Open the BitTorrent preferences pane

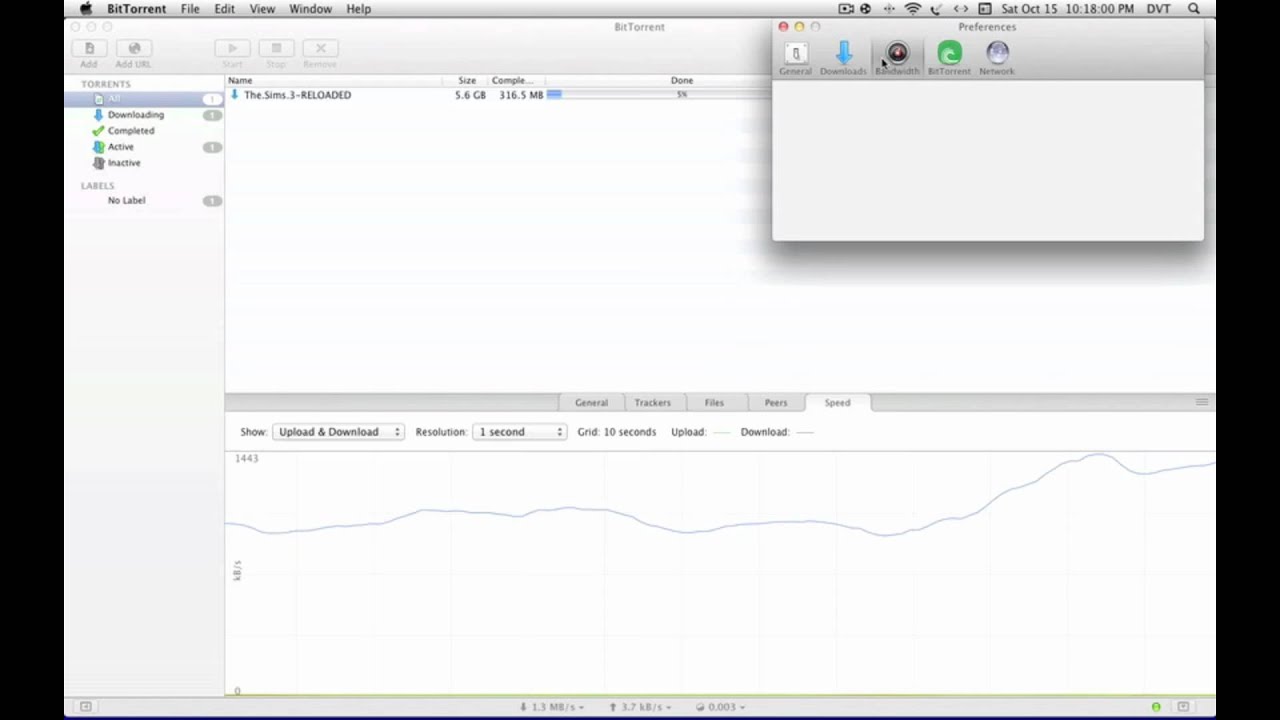[x=949, y=58]
